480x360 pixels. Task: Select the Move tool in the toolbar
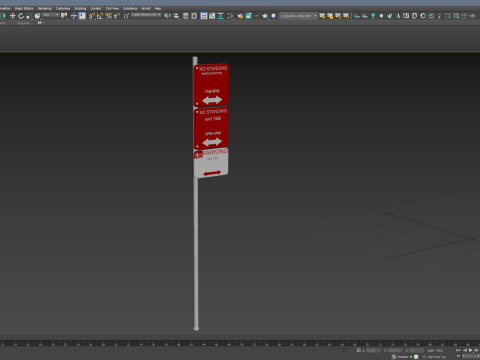coord(13,16)
